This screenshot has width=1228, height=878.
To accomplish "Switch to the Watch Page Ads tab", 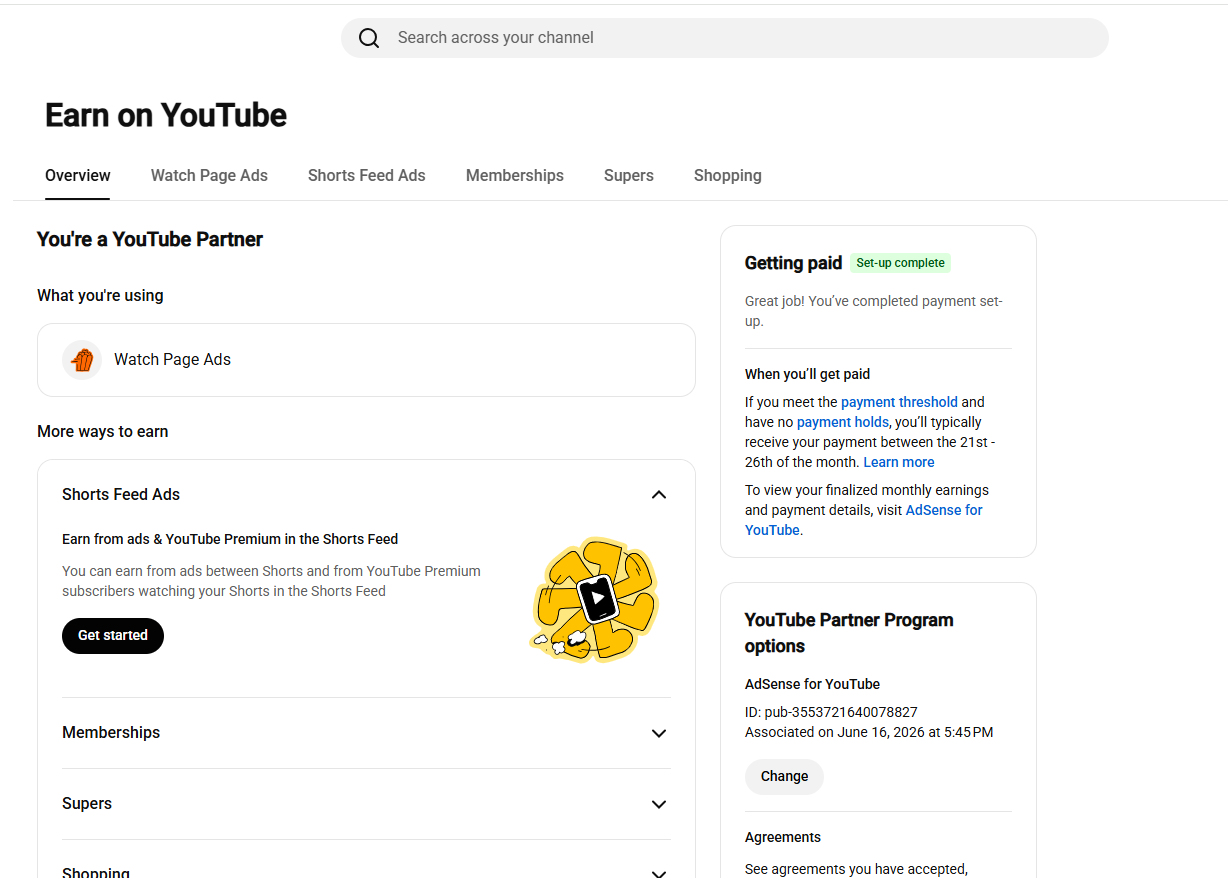I will [x=209, y=175].
